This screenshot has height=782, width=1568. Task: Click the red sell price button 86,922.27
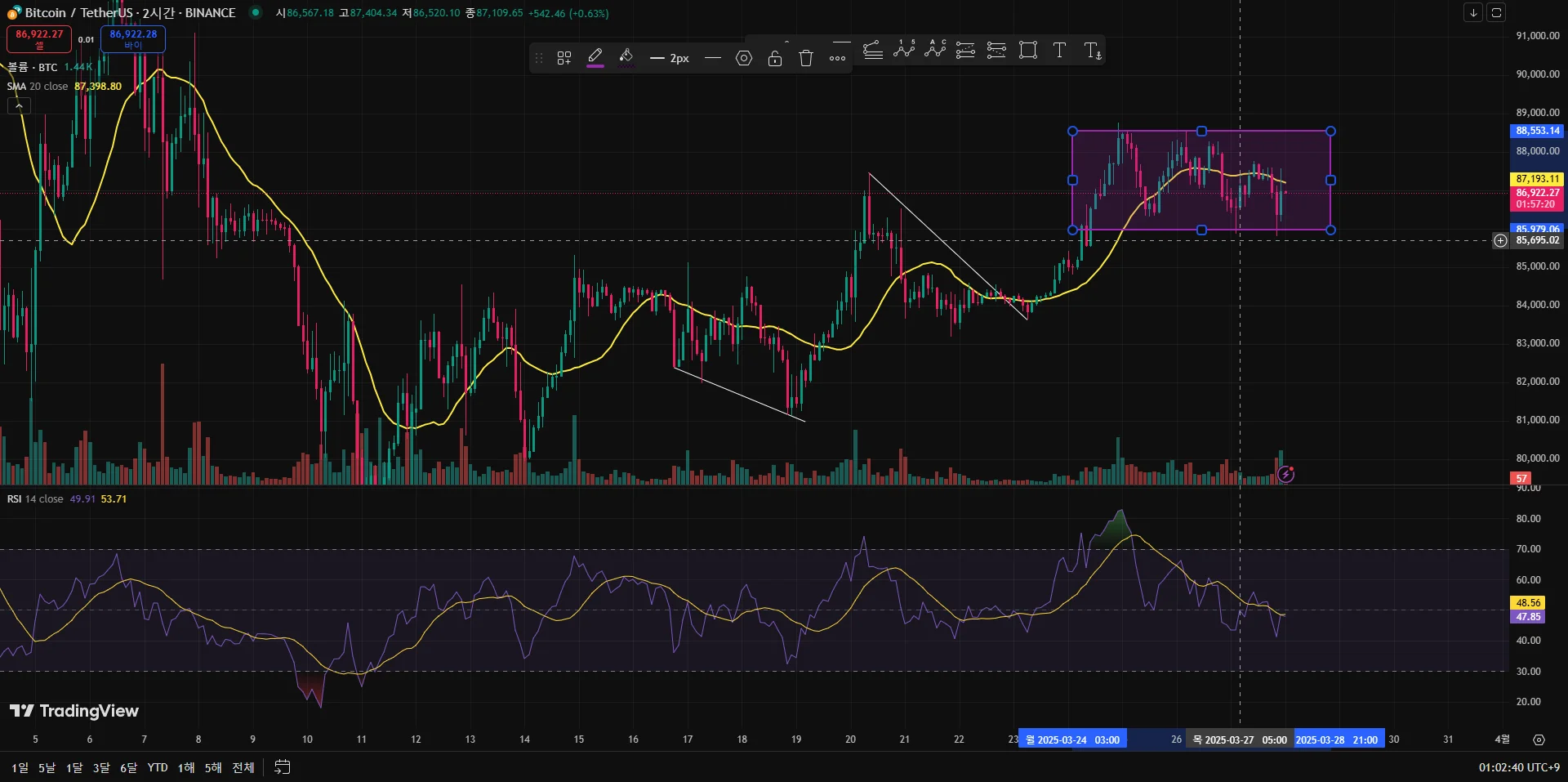pyautogui.click(x=39, y=38)
